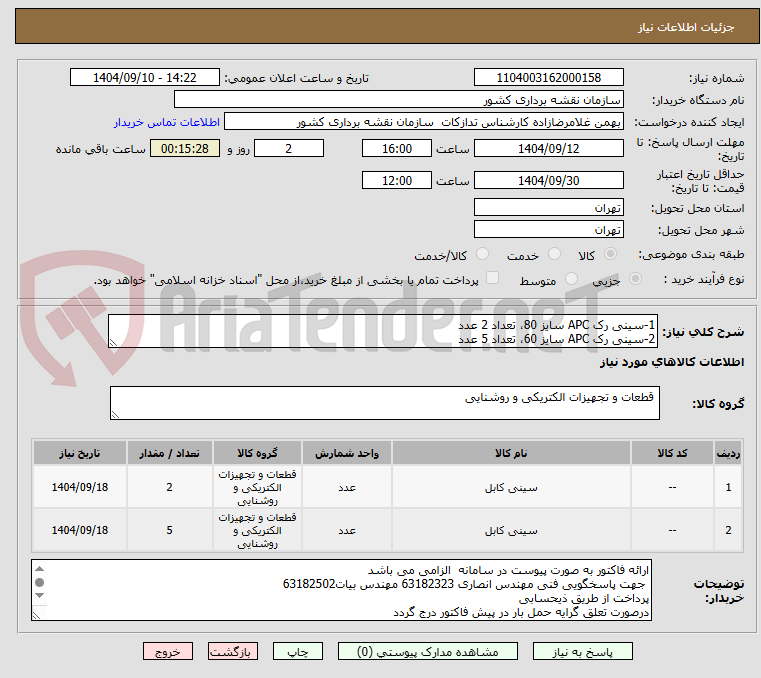Click date 1404/09/18 in row 2
Screen dimensions: 761x678
pos(80,530)
